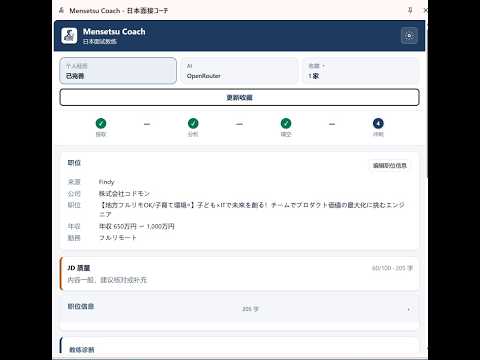Image resolution: width=480 pixels, height=360 pixels.
Task: Click the JD 质量 score card
Action: pyautogui.click(x=239, y=274)
